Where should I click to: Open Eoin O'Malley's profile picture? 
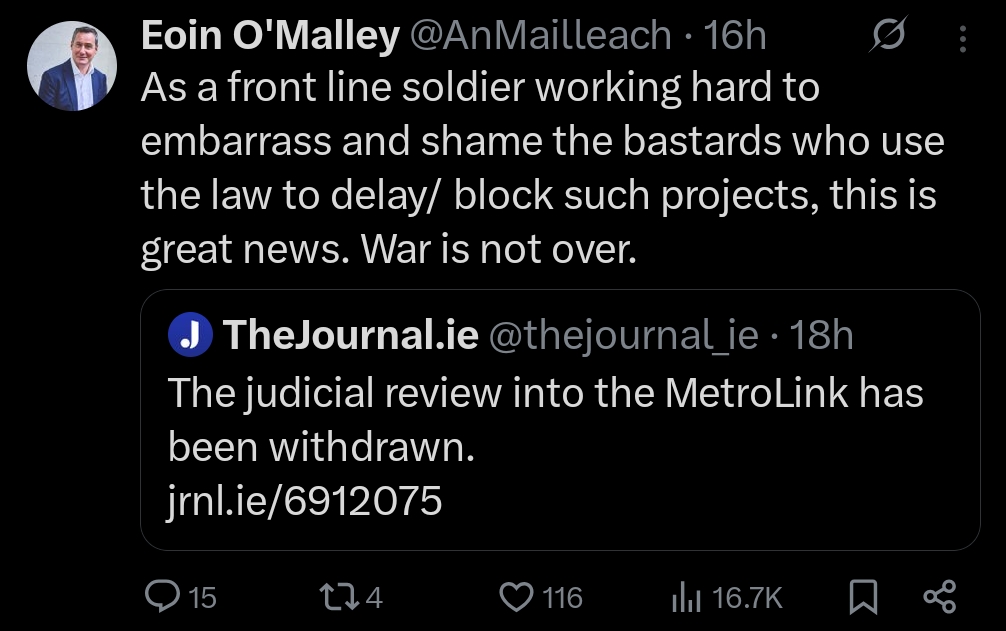(72, 66)
